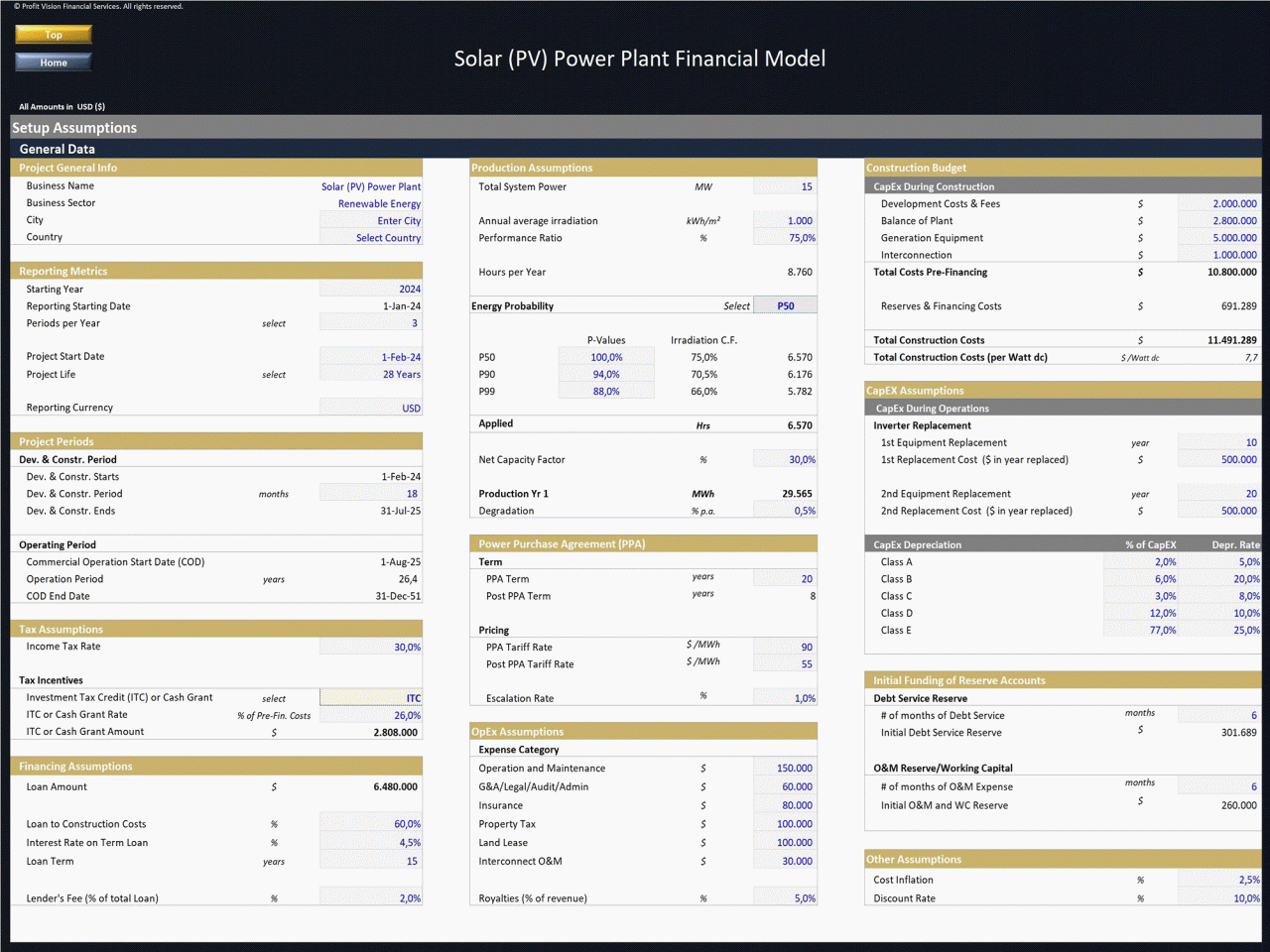Edit months of O&M Expense value
The width and height of the screenshot is (1270, 952).
(1219, 786)
